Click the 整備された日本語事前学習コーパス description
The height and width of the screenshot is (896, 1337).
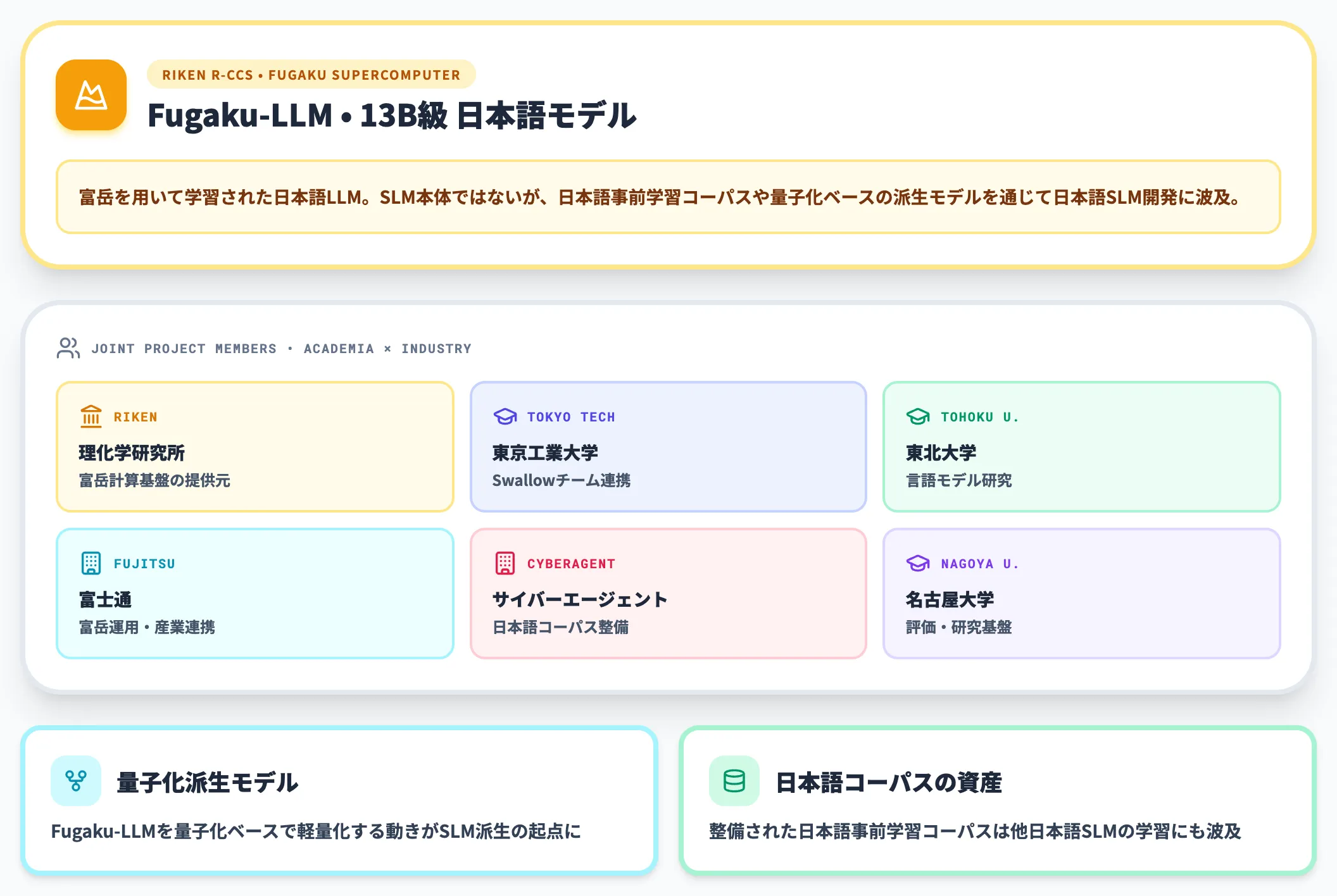975,831
